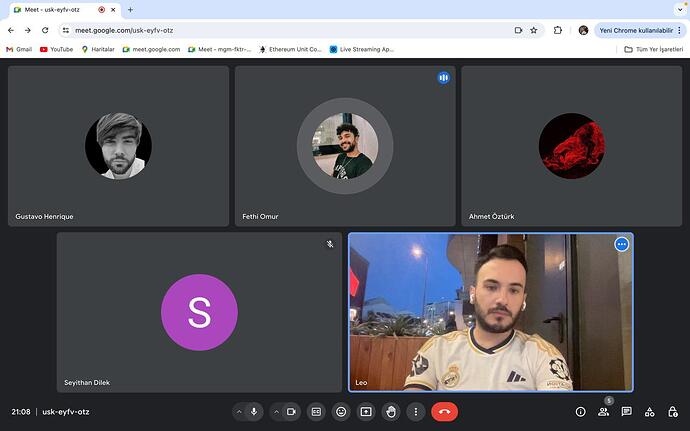Open the Meet - mgm-fktr bookmark

tap(220, 49)
